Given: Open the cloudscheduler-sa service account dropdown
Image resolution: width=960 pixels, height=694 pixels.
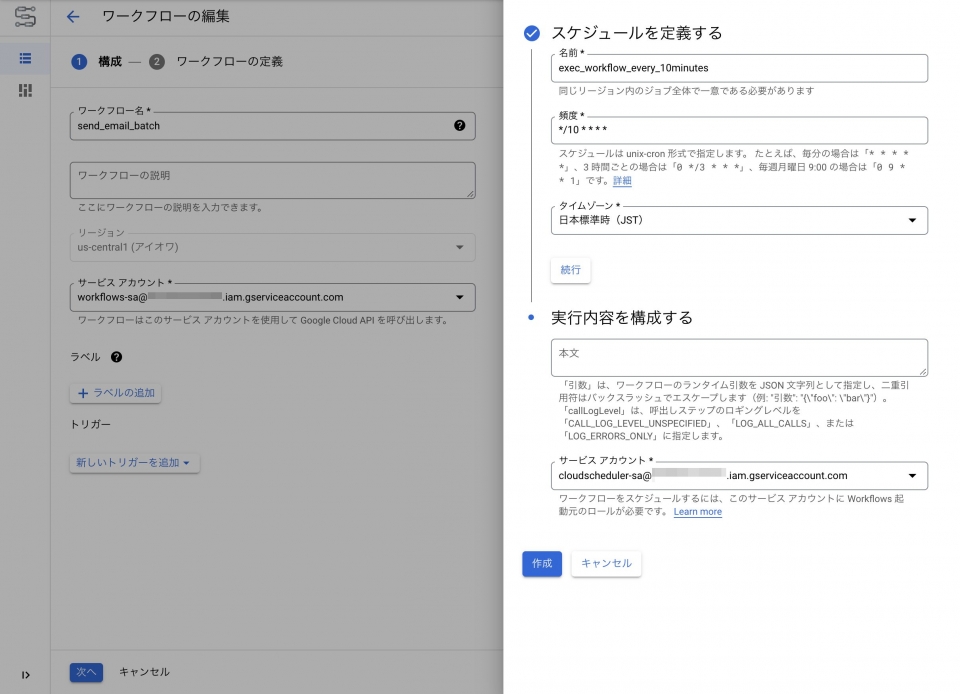Looking at the screenshot, I should 739,476.
